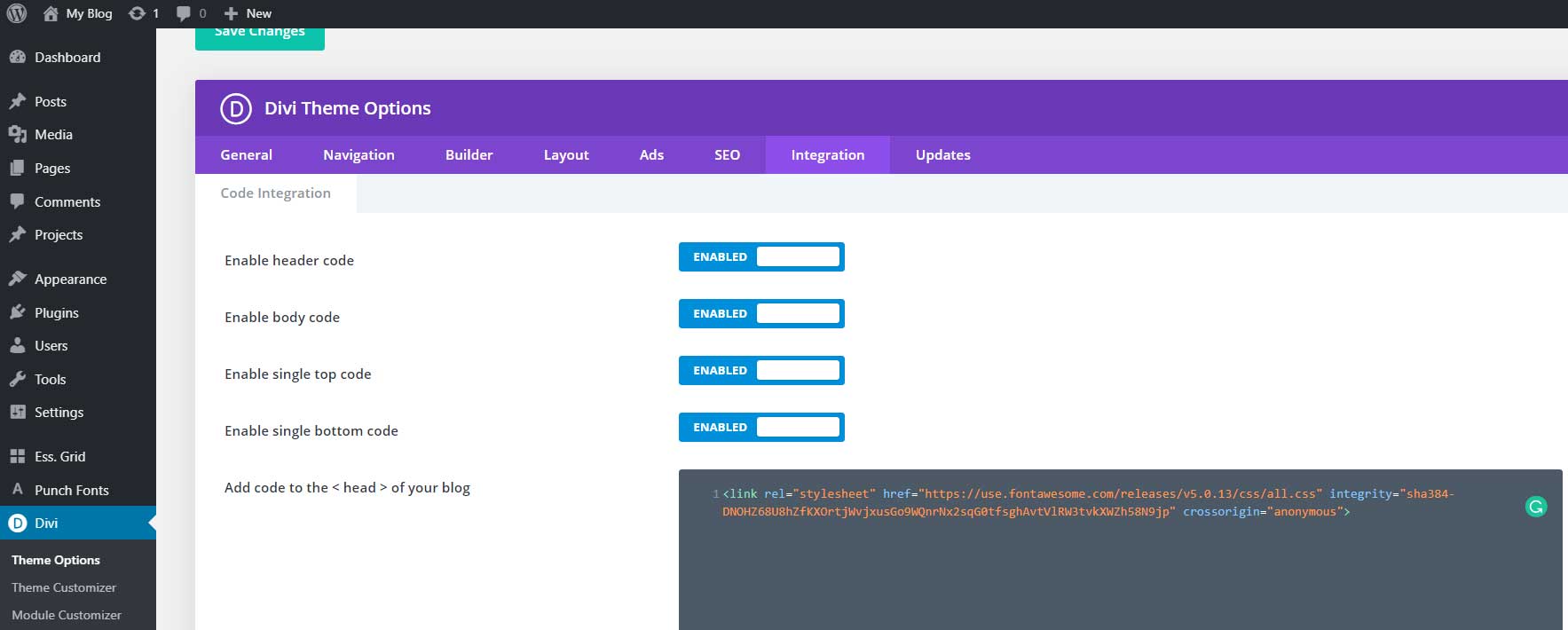Screen dimensions: 1568x630
Task: Select the Code Integration sub-tab
Action: [275, 193]
